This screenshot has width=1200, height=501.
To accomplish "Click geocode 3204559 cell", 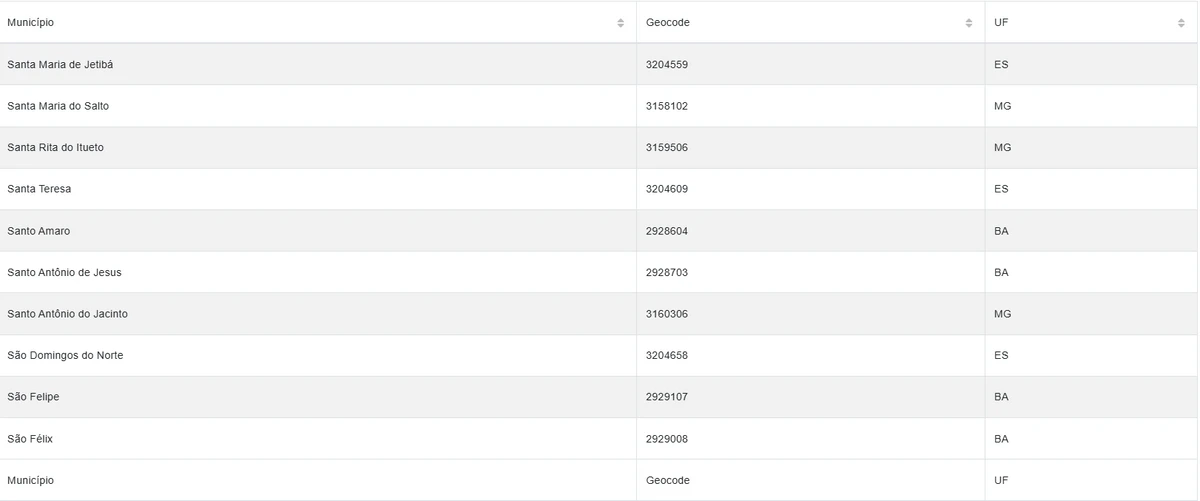I will (x=667, y=64).
